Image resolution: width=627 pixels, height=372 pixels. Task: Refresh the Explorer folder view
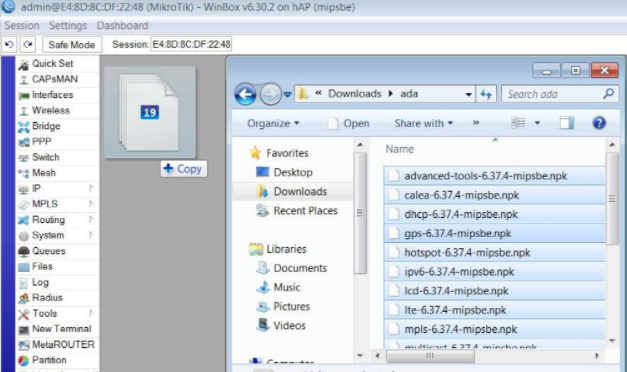[486, 94]
